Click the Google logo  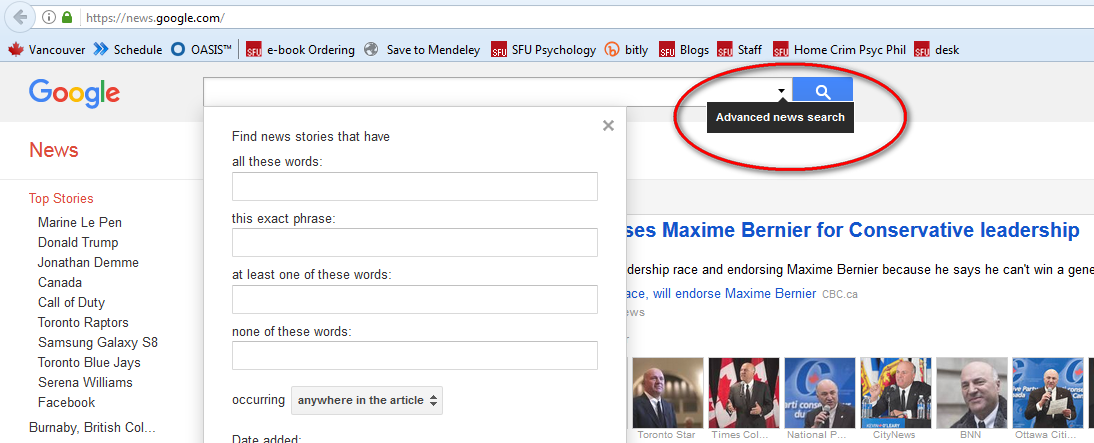tap(75, 93)
